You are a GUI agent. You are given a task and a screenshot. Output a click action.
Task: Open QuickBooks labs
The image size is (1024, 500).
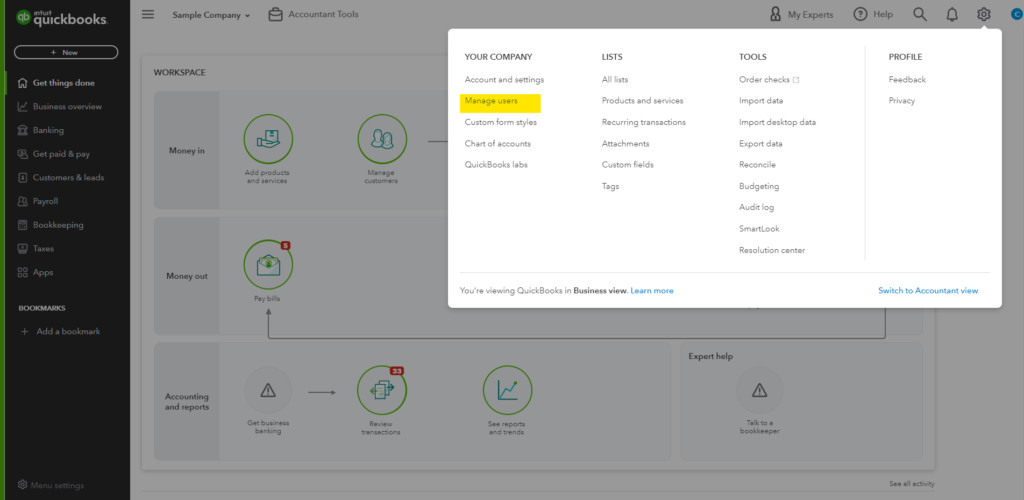(x=496, y=164)
